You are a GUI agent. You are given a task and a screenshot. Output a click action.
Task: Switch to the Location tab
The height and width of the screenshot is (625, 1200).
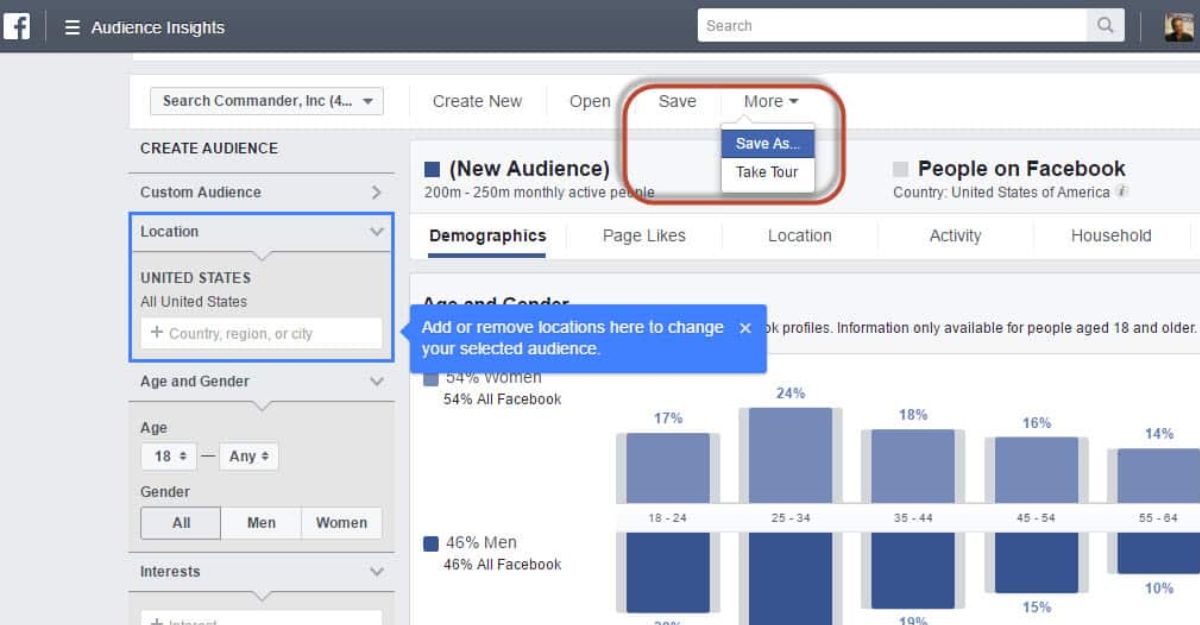click(x=800, y=236)
